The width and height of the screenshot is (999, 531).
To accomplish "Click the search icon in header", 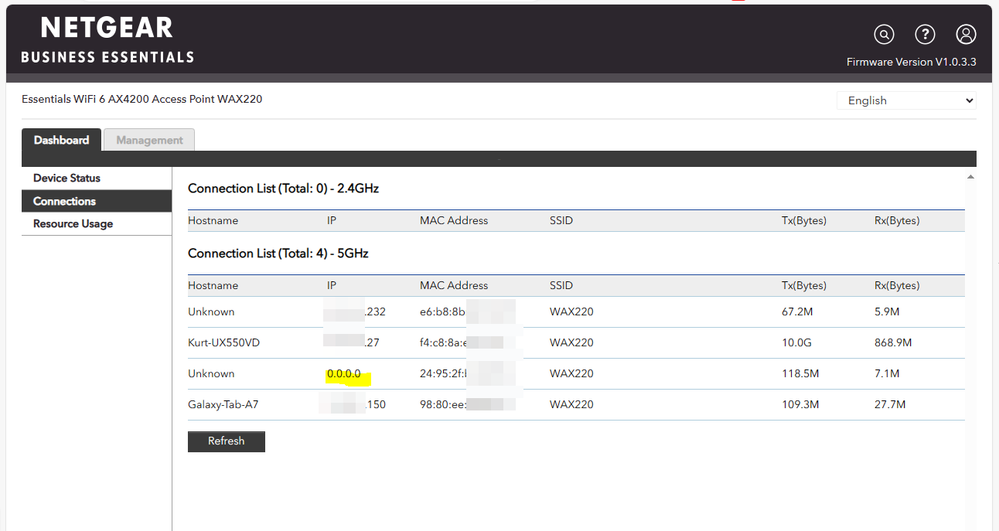I will click(884, 35).
